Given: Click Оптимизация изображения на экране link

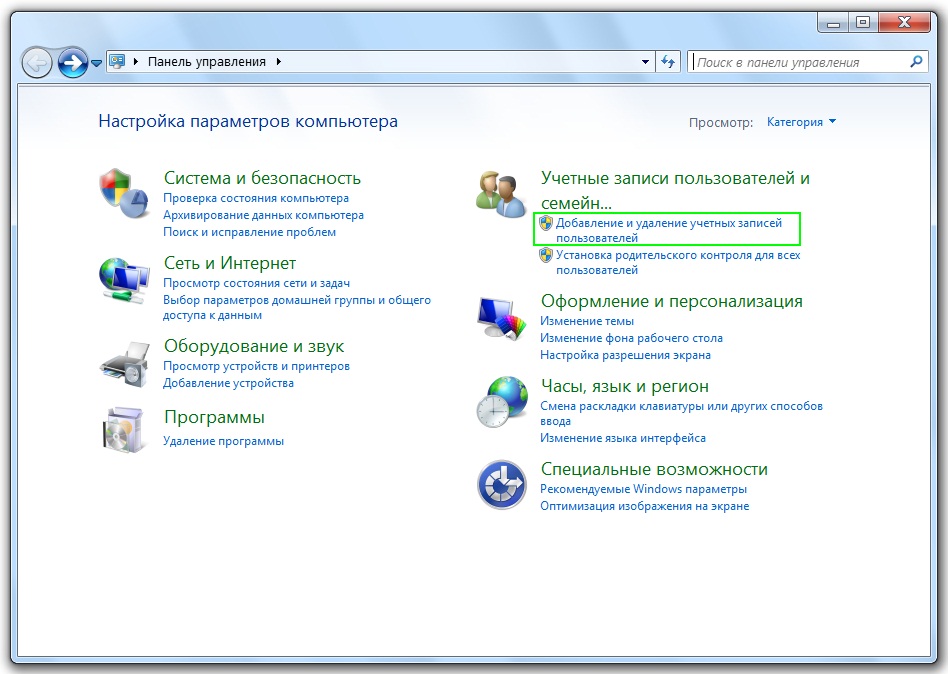Looking at the screenshot, I should (x=644, y=506).
